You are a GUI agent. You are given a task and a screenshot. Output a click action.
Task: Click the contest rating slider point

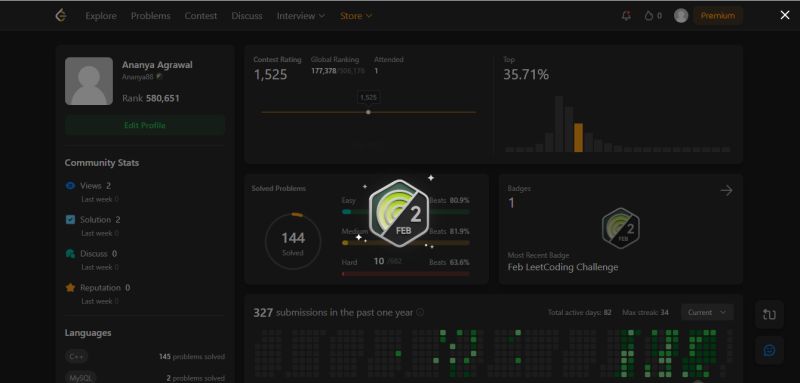coord(368,112)
